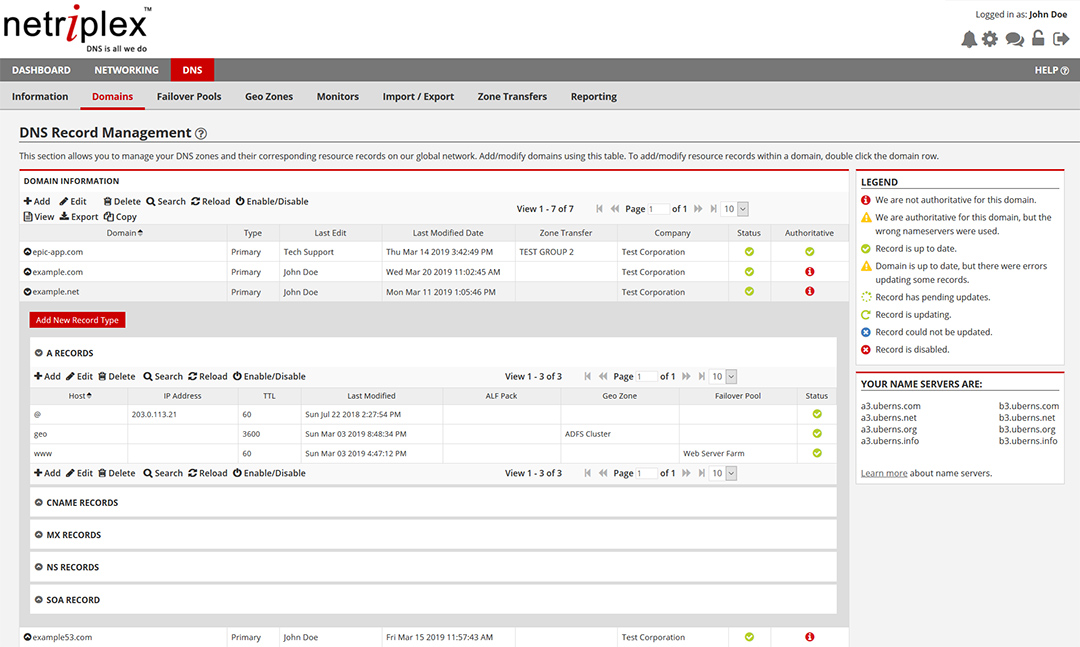Go to first page in Domain Information pager
Image resolution: width=1080 pixels, height=647 pixels.
click(x=599, y=209)
